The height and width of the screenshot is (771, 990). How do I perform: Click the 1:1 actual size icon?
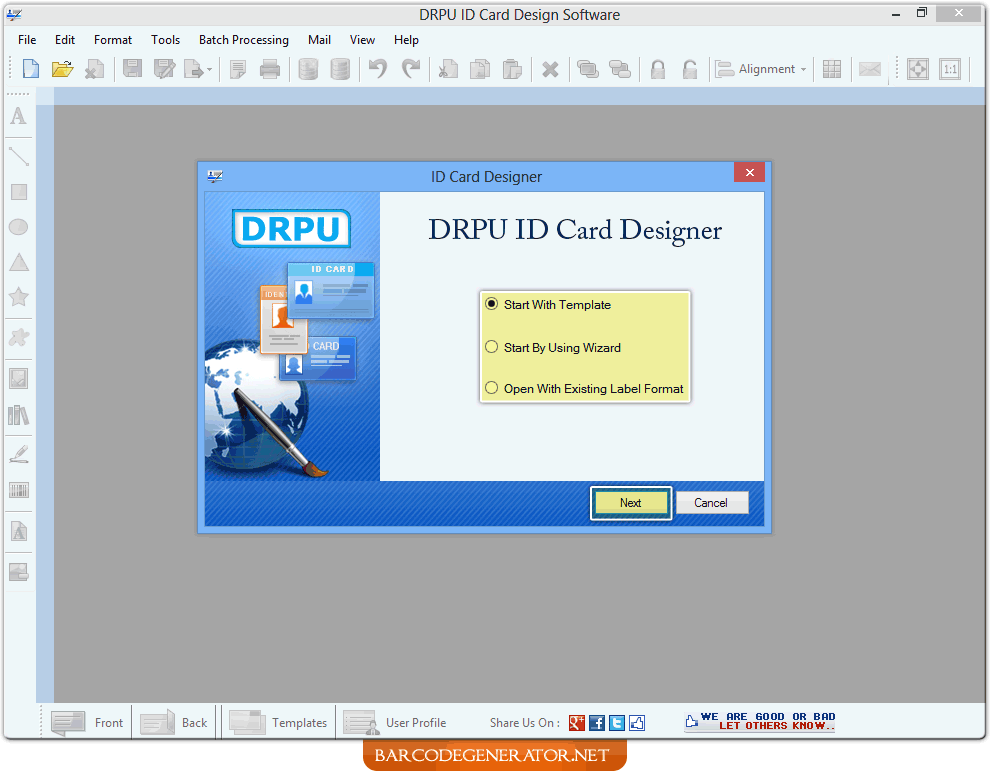tap(950, 69)
